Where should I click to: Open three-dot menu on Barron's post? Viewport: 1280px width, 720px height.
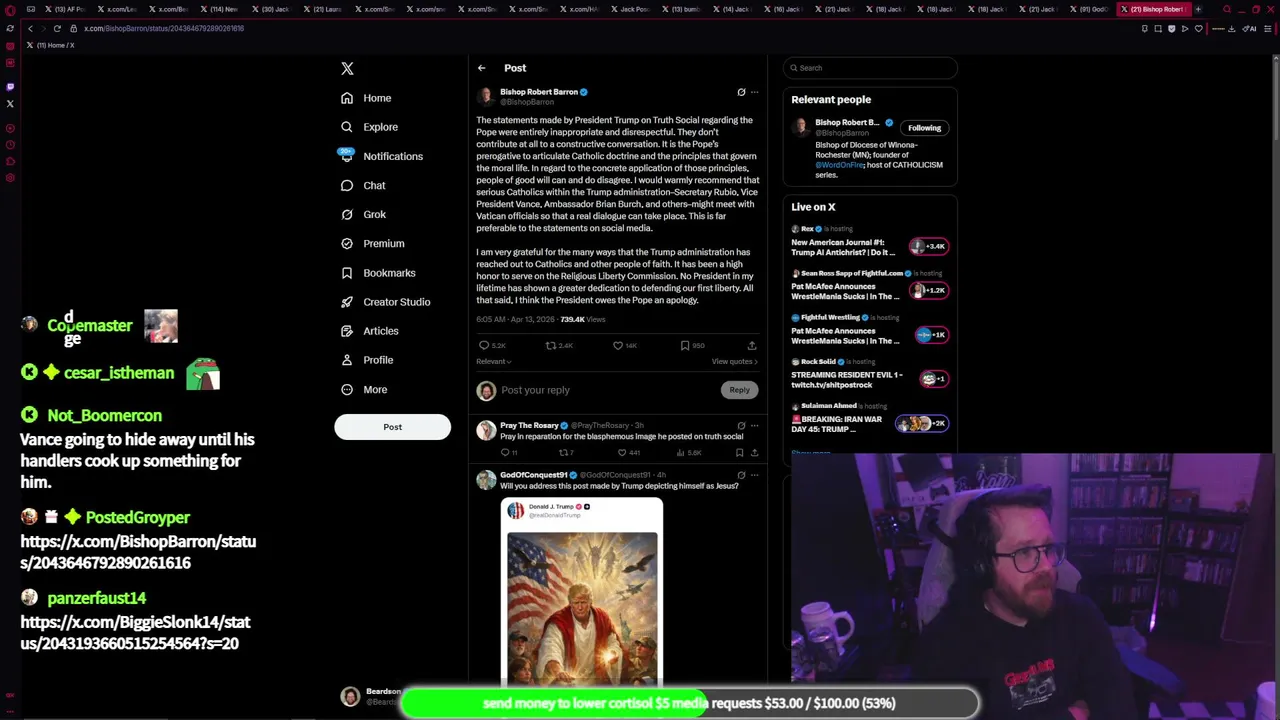pyautogui.click(x=755, y=92)
